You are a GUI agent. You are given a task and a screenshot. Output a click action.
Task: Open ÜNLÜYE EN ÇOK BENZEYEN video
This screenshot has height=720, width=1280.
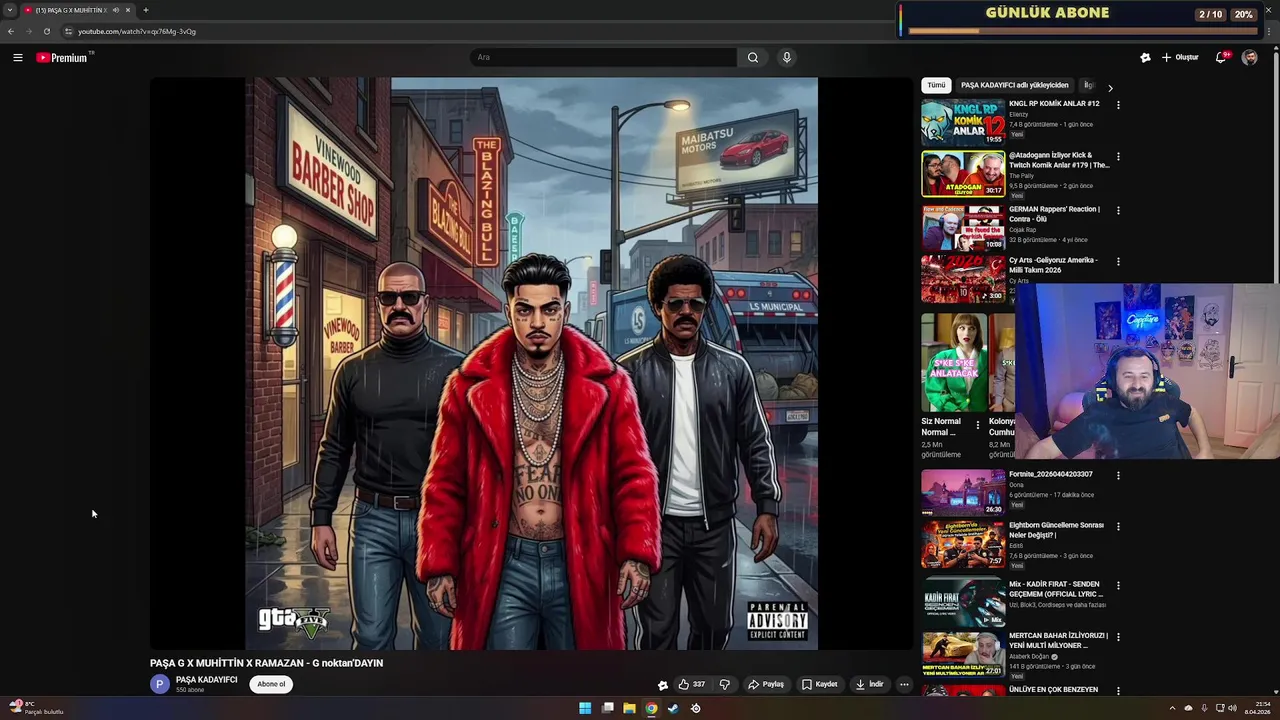(1053, 690)
